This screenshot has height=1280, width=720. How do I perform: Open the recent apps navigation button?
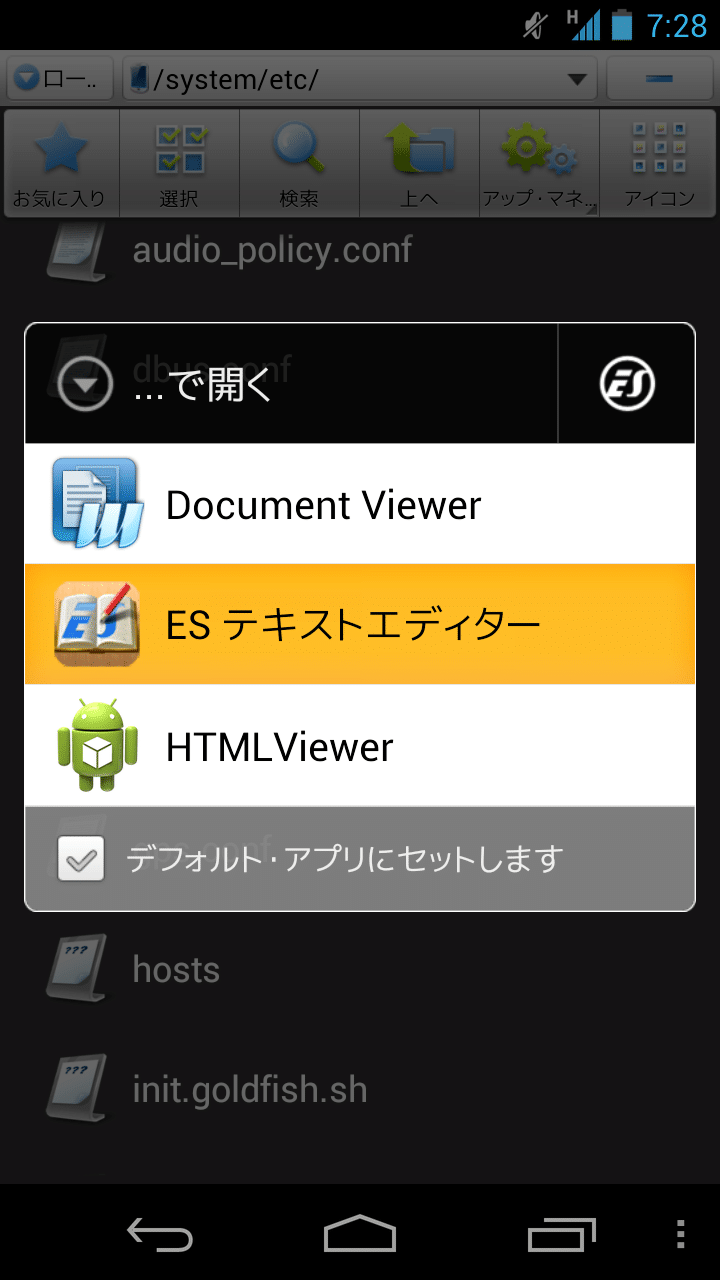click(x=561, y=1233)
